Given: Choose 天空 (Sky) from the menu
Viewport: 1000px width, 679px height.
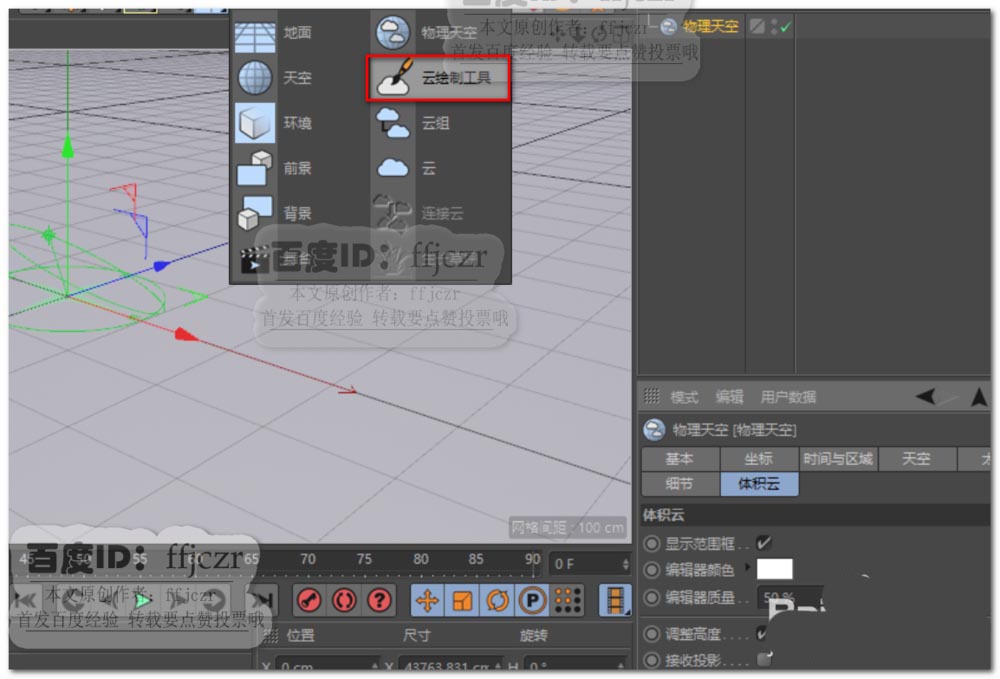Looking at the screenshot, I should 297,78.
